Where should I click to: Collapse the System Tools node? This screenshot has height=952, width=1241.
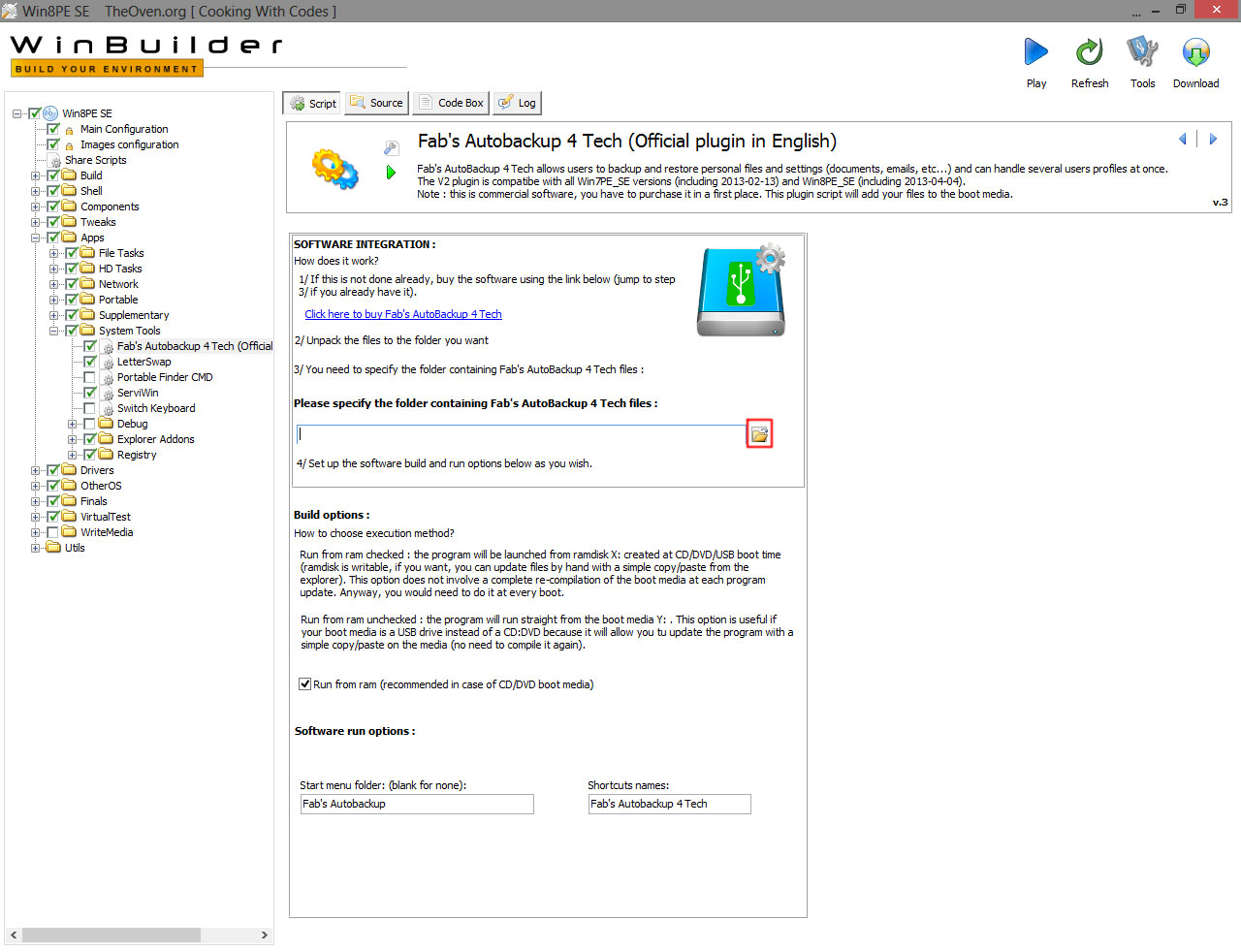tap(54, 331)
